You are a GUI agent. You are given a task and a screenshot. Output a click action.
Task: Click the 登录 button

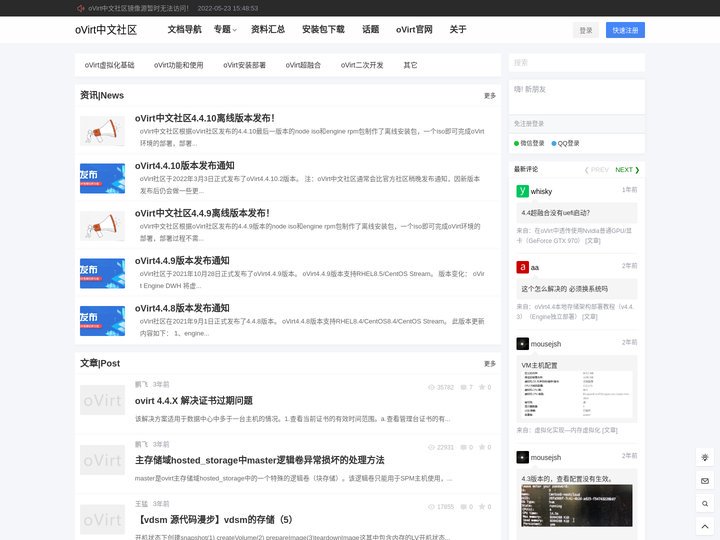point(585,30)
